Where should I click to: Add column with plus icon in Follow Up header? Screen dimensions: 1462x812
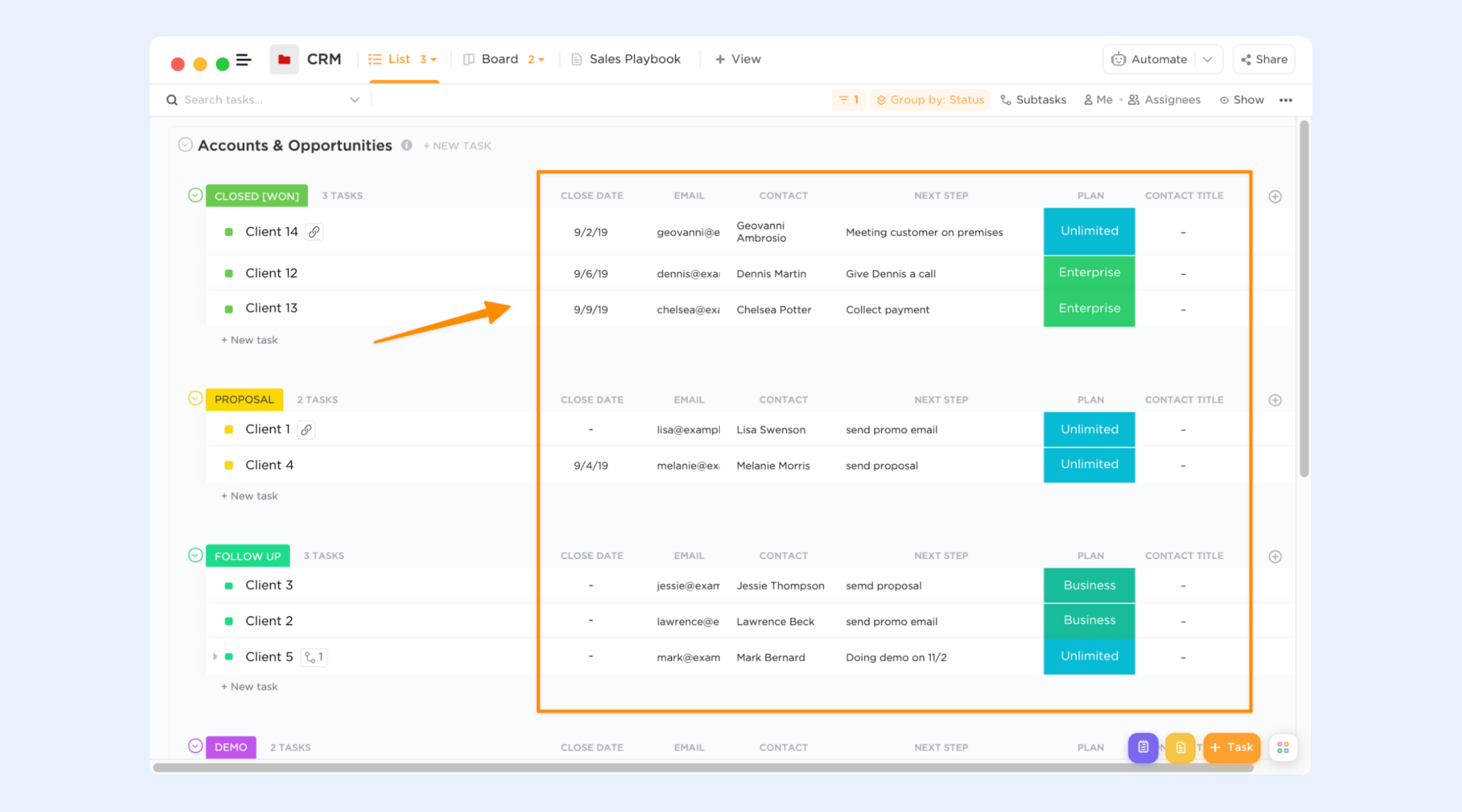click(x=1275, y=556)
